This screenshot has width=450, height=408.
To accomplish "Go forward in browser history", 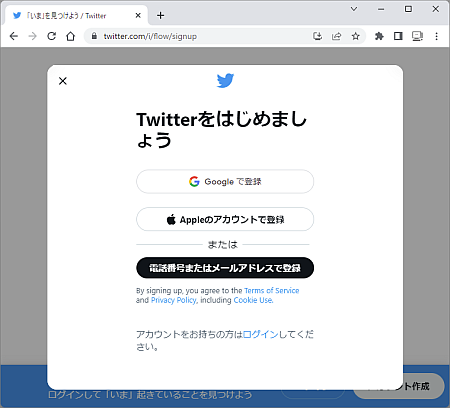I will coord(32,36).
